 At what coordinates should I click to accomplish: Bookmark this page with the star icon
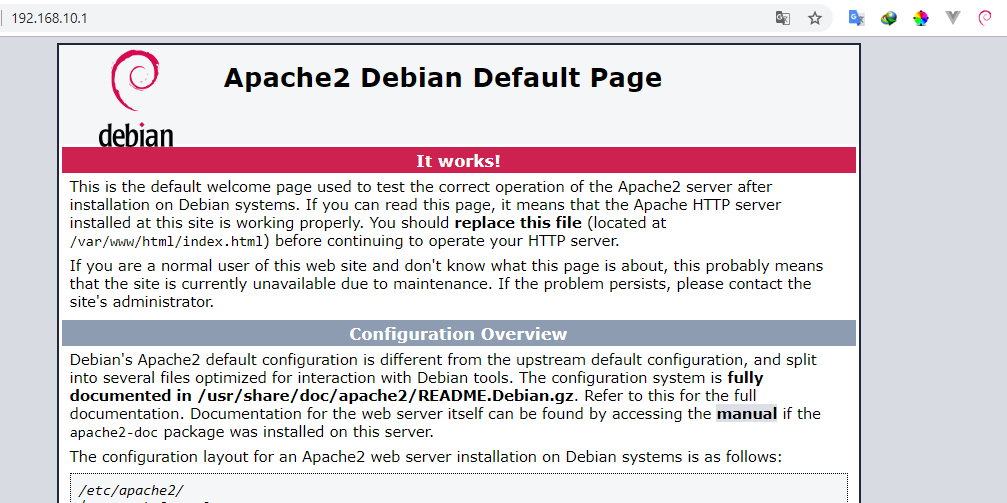tap(815, 18)
